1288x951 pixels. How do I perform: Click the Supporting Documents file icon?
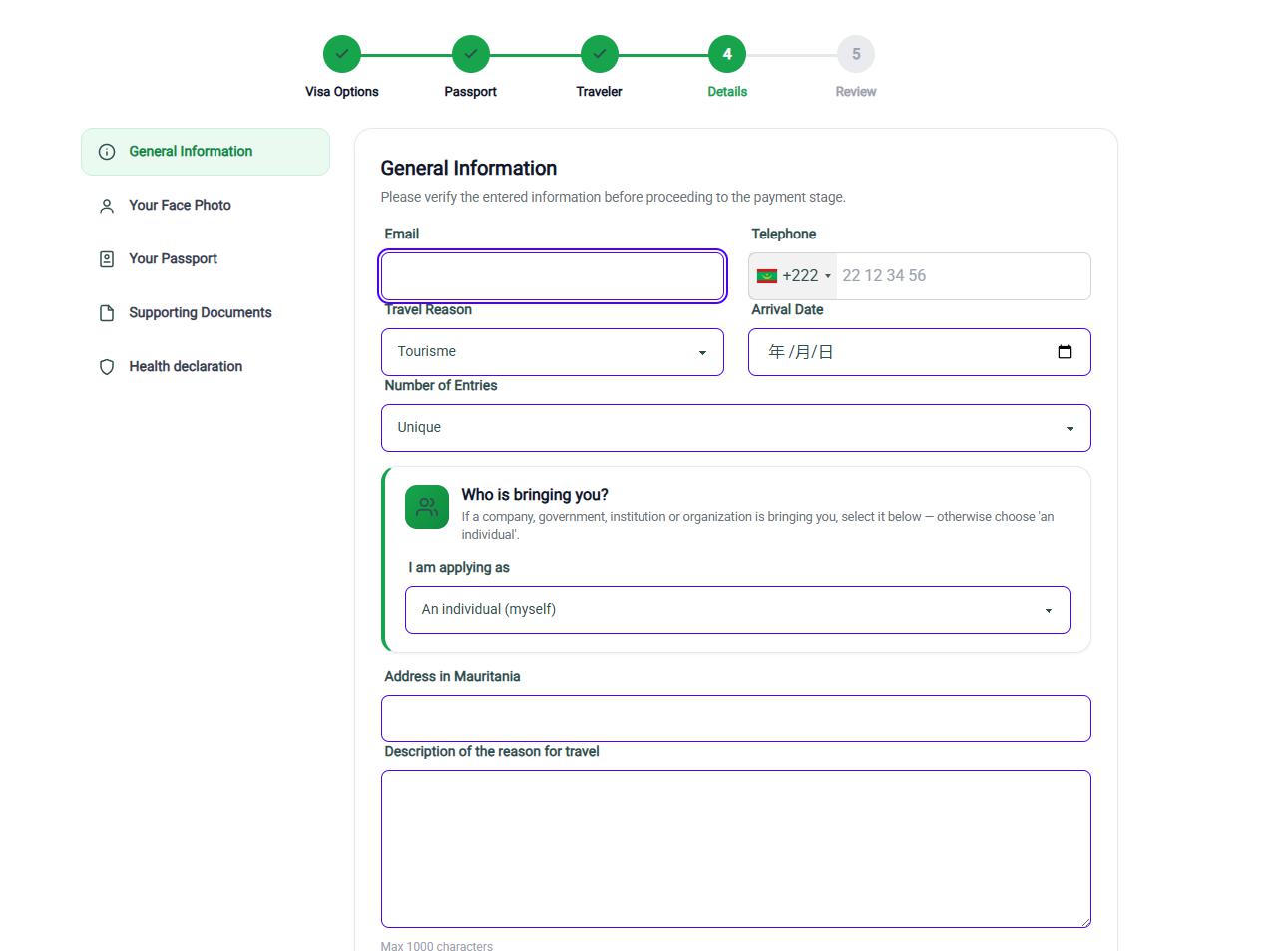107,313
